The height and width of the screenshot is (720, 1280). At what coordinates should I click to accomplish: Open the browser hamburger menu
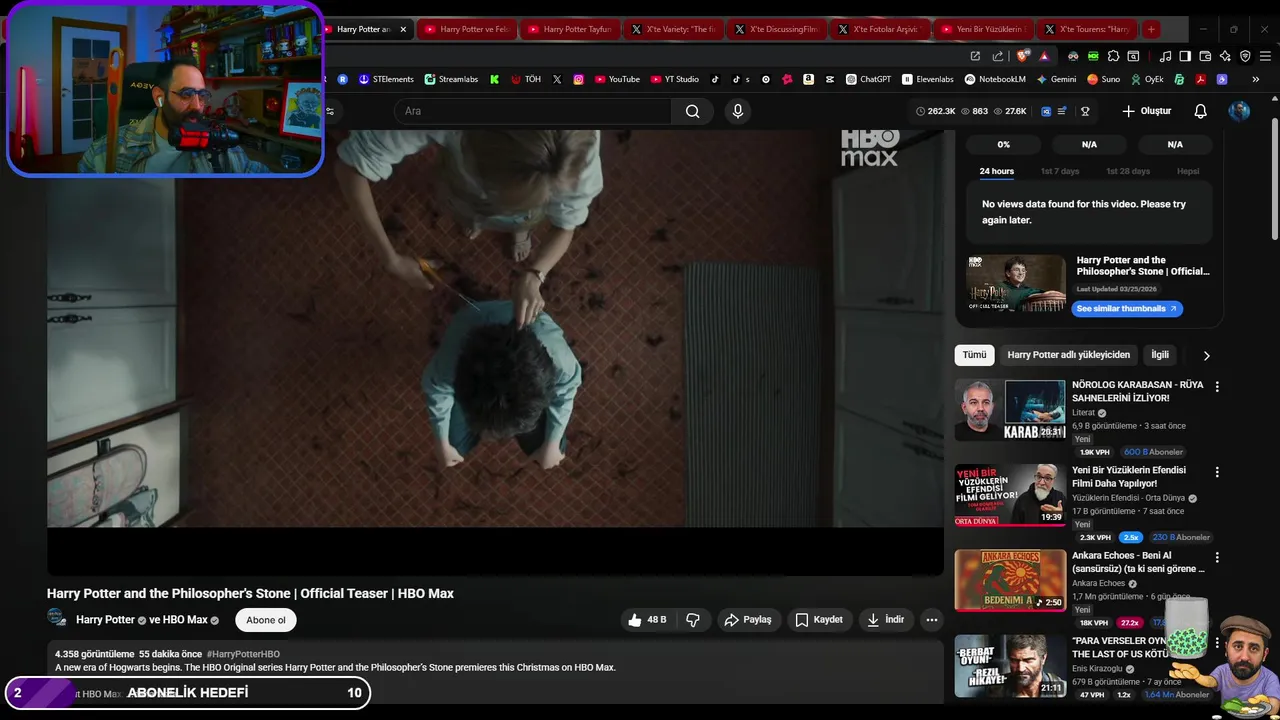(x=1265, y=56)
